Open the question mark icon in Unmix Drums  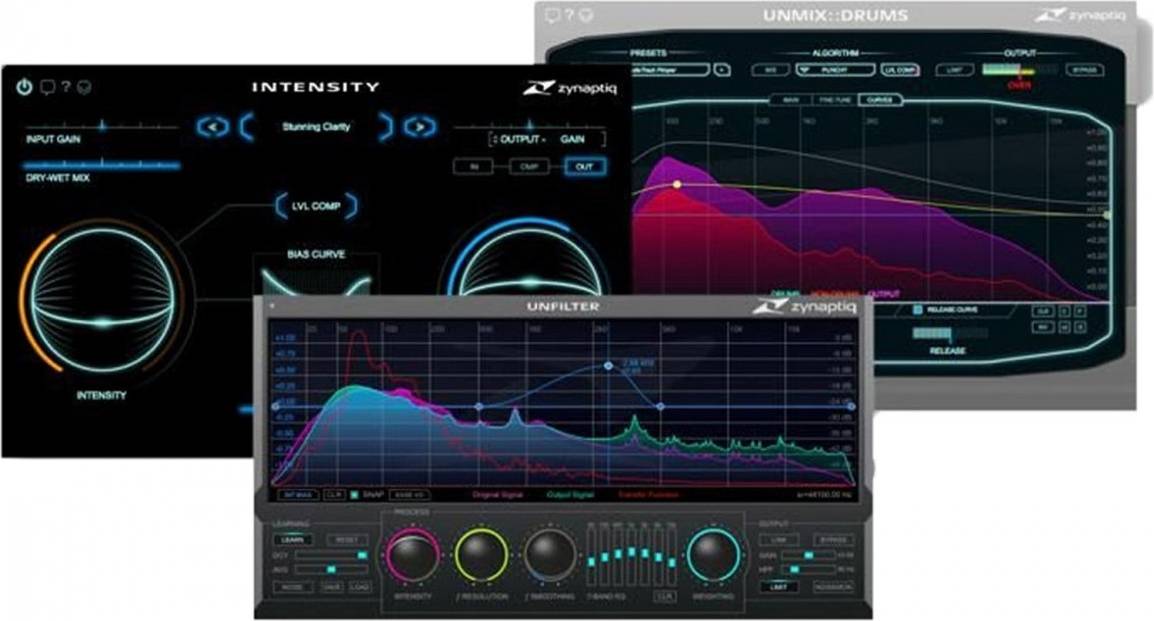pos(569,15)
